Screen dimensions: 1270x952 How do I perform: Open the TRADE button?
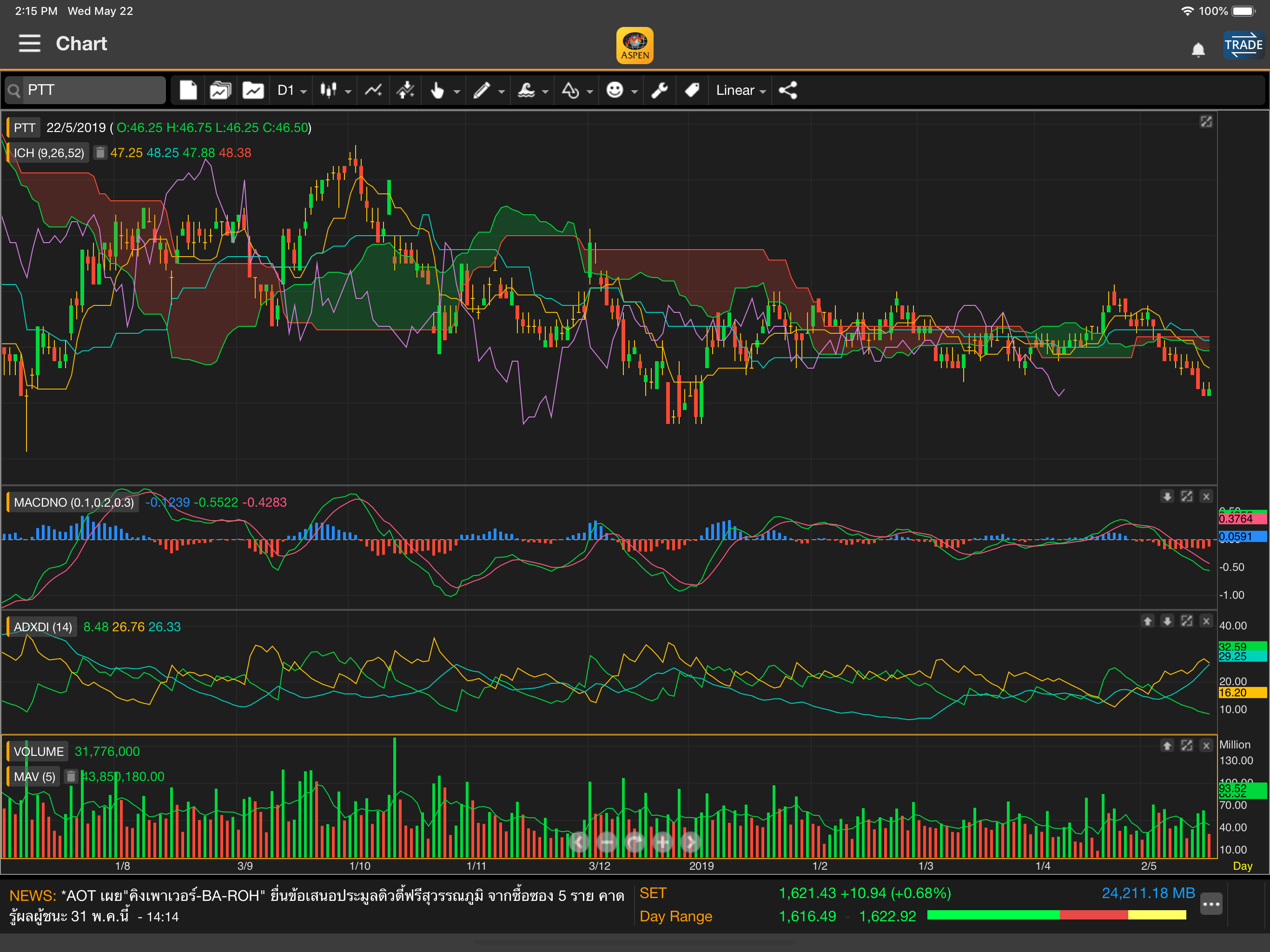pyautogui.click(x=1243, y=45)
